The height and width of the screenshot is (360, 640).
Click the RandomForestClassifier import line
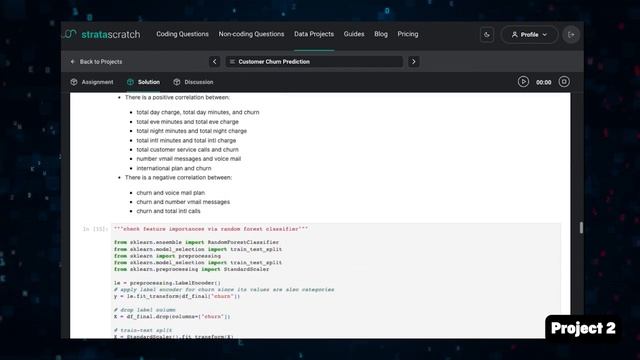[196, 242]
